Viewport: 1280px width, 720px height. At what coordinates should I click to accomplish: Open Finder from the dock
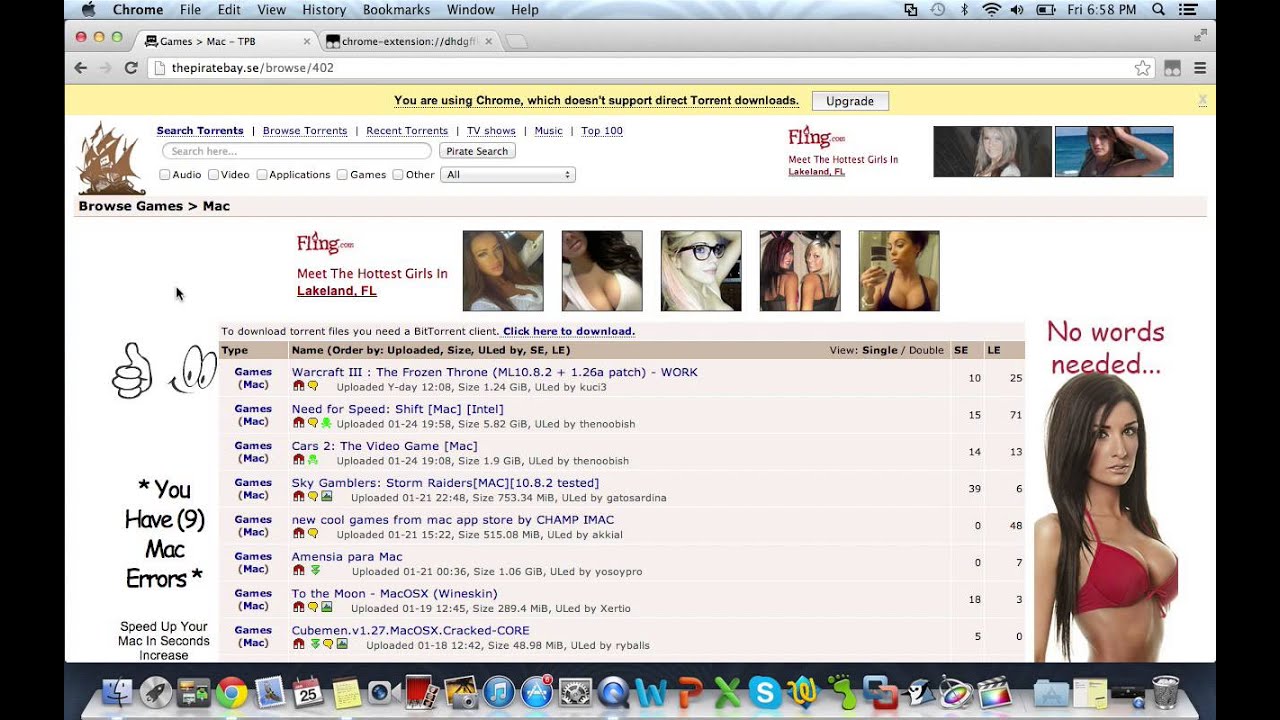(x=117, y=692)
